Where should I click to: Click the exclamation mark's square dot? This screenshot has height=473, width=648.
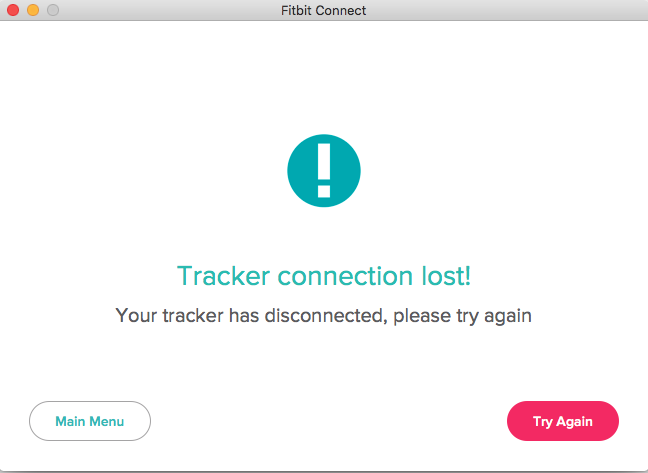point(324,191)
